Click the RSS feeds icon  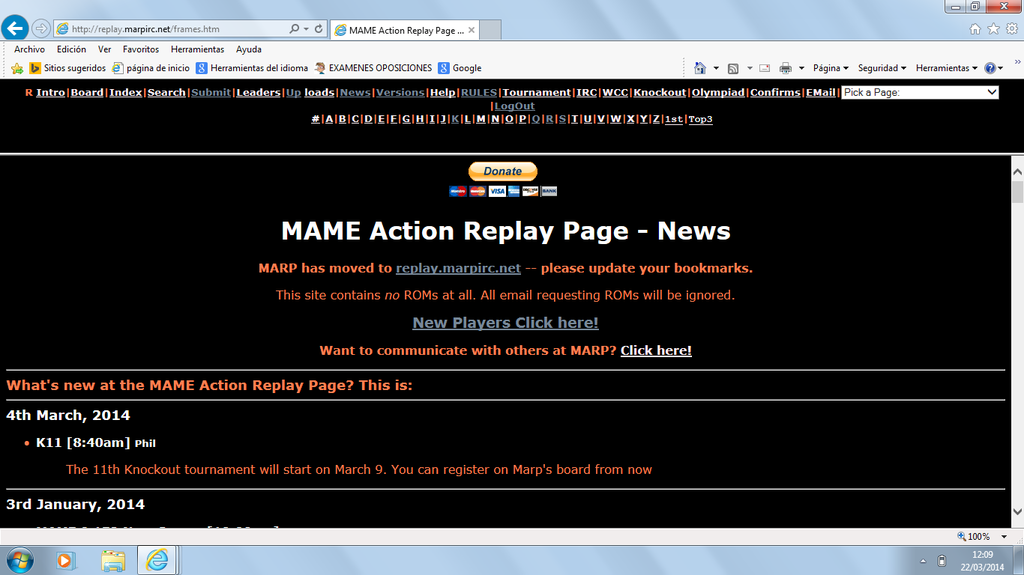[x=733, y=68]
